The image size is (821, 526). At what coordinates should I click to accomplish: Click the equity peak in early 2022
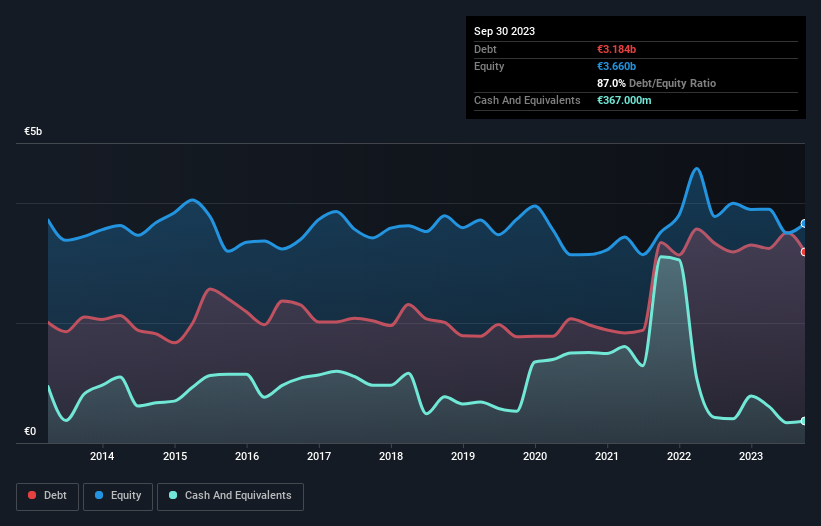tap(696, 169)
